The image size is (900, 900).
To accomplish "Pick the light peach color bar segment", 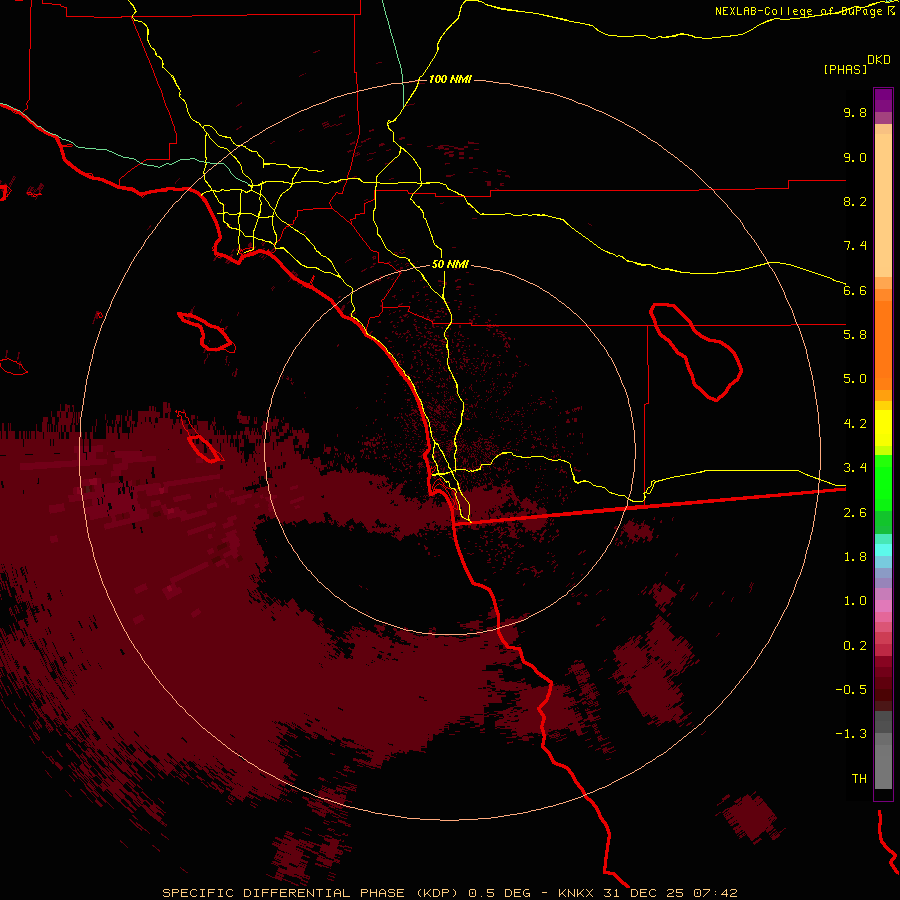I will tap(883, 205).
